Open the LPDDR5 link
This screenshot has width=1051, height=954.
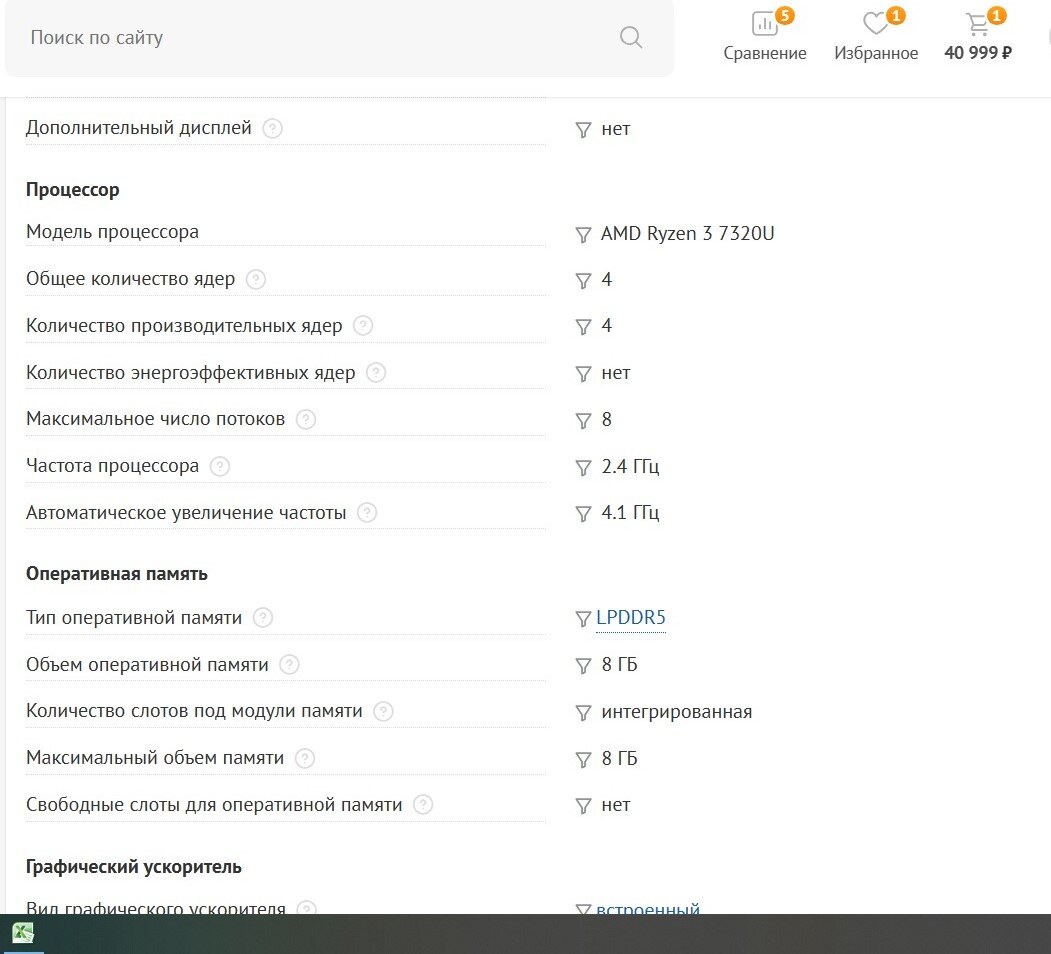pos(631,617)
